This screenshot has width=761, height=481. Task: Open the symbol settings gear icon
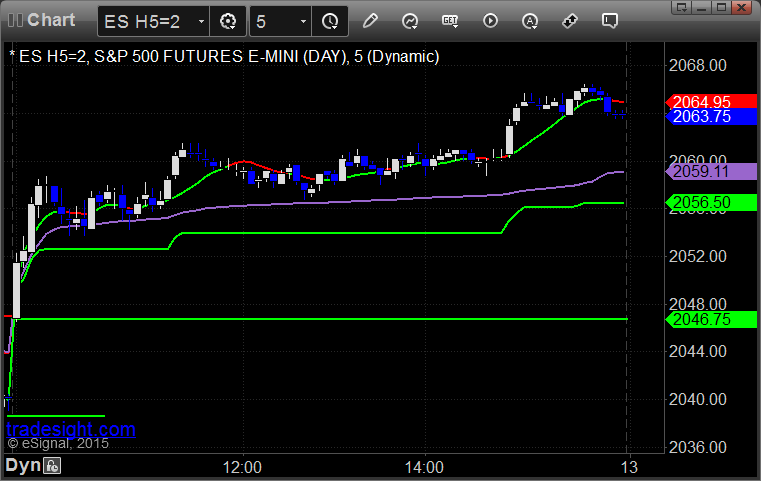[x=228, y=21]
